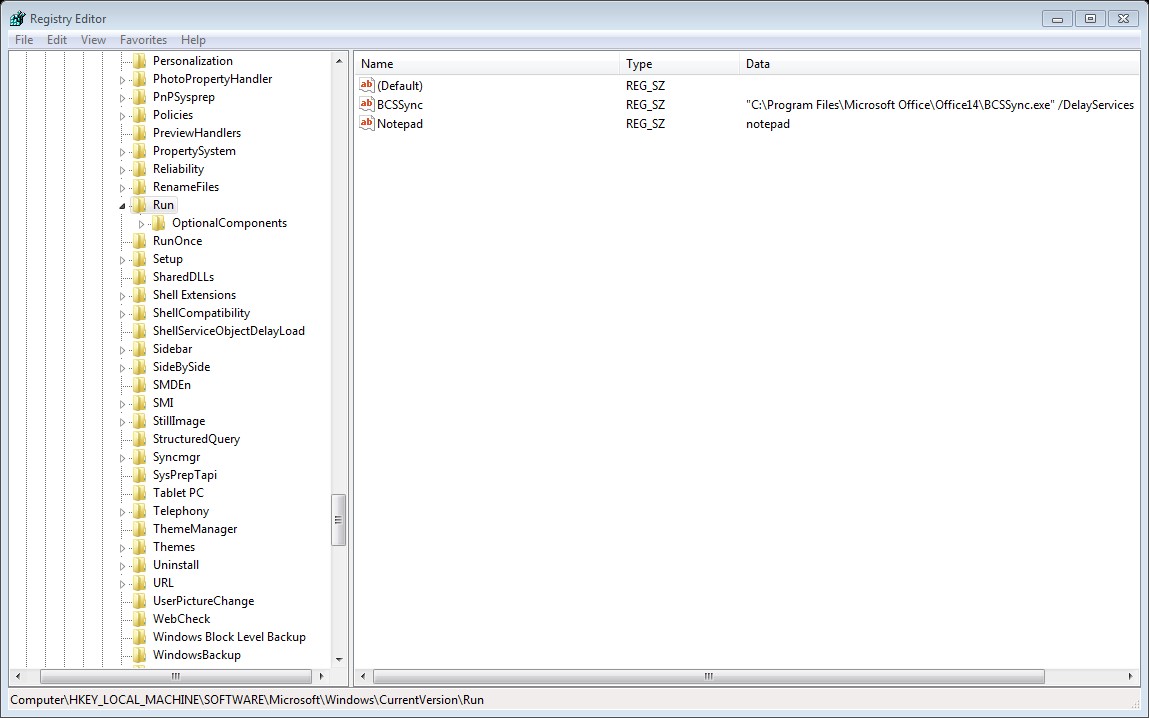Click the folder icon beside Sidebar
Image resolution: width=1149 pixels, height=718 pixels.
pyautogui.click(x=139, y=349)
